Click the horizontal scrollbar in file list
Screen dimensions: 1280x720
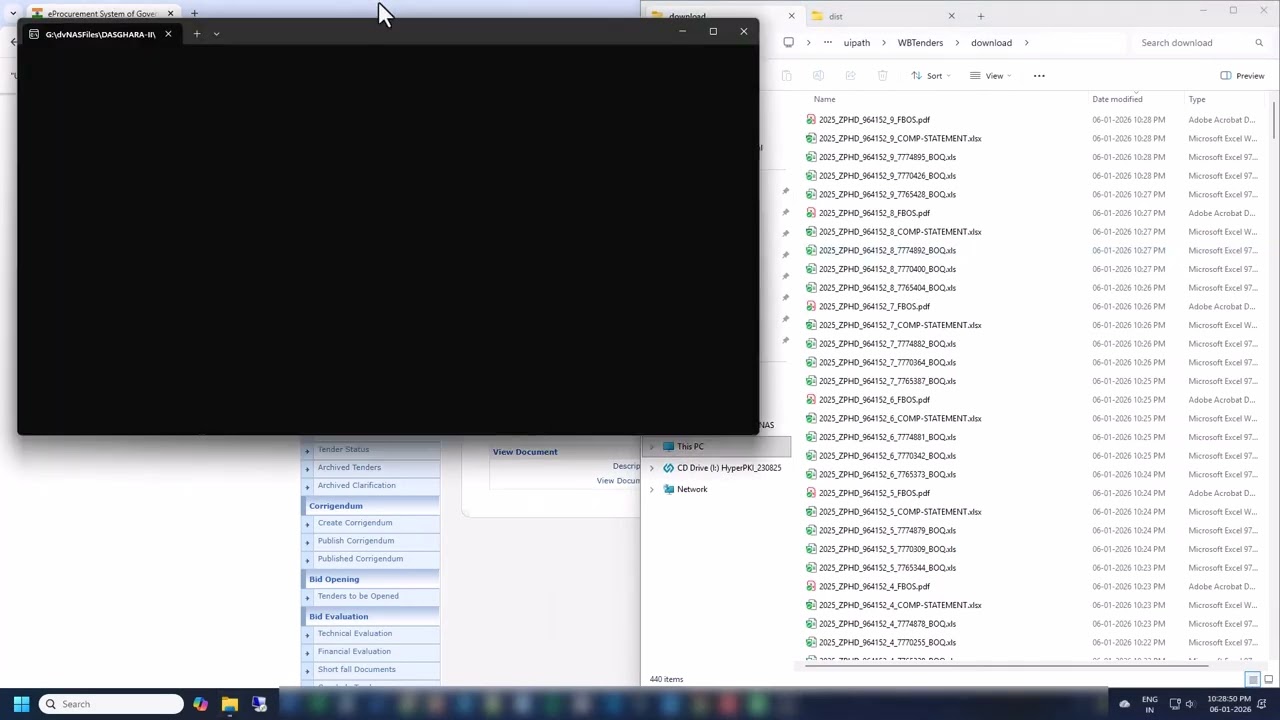pos(1005,664)
